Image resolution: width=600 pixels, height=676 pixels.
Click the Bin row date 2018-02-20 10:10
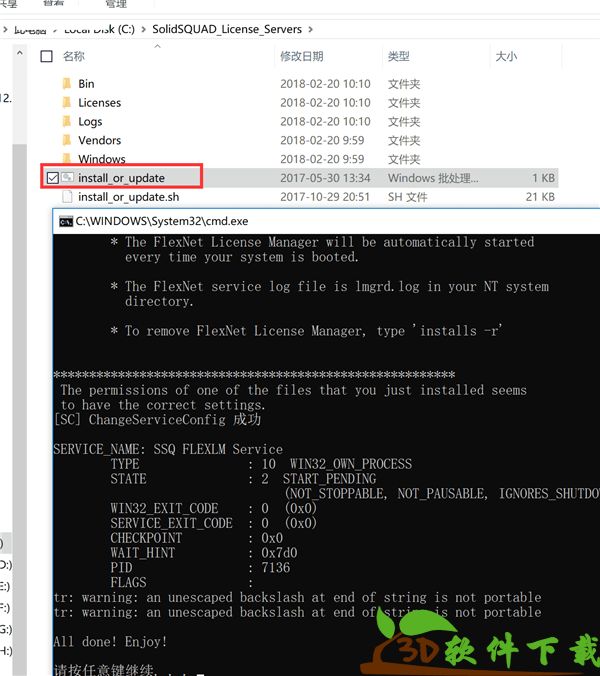[325, 84]
